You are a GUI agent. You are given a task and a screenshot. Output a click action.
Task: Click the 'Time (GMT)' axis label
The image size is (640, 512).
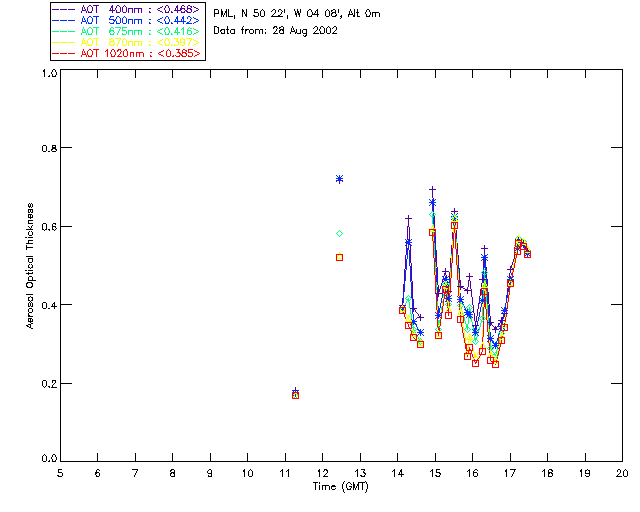(x=340, y=487)
